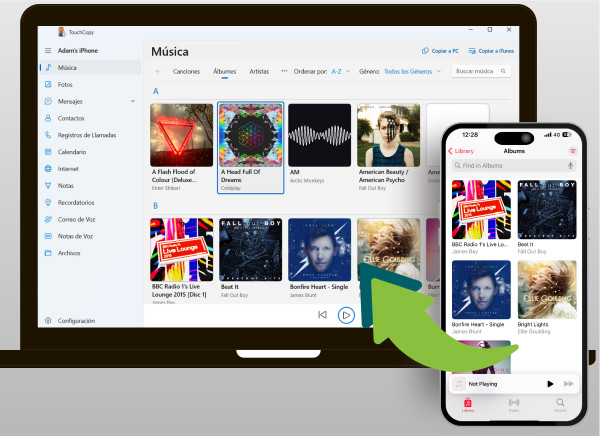
Task: Switch to the Artistas tab
Action: click(259, 71)
